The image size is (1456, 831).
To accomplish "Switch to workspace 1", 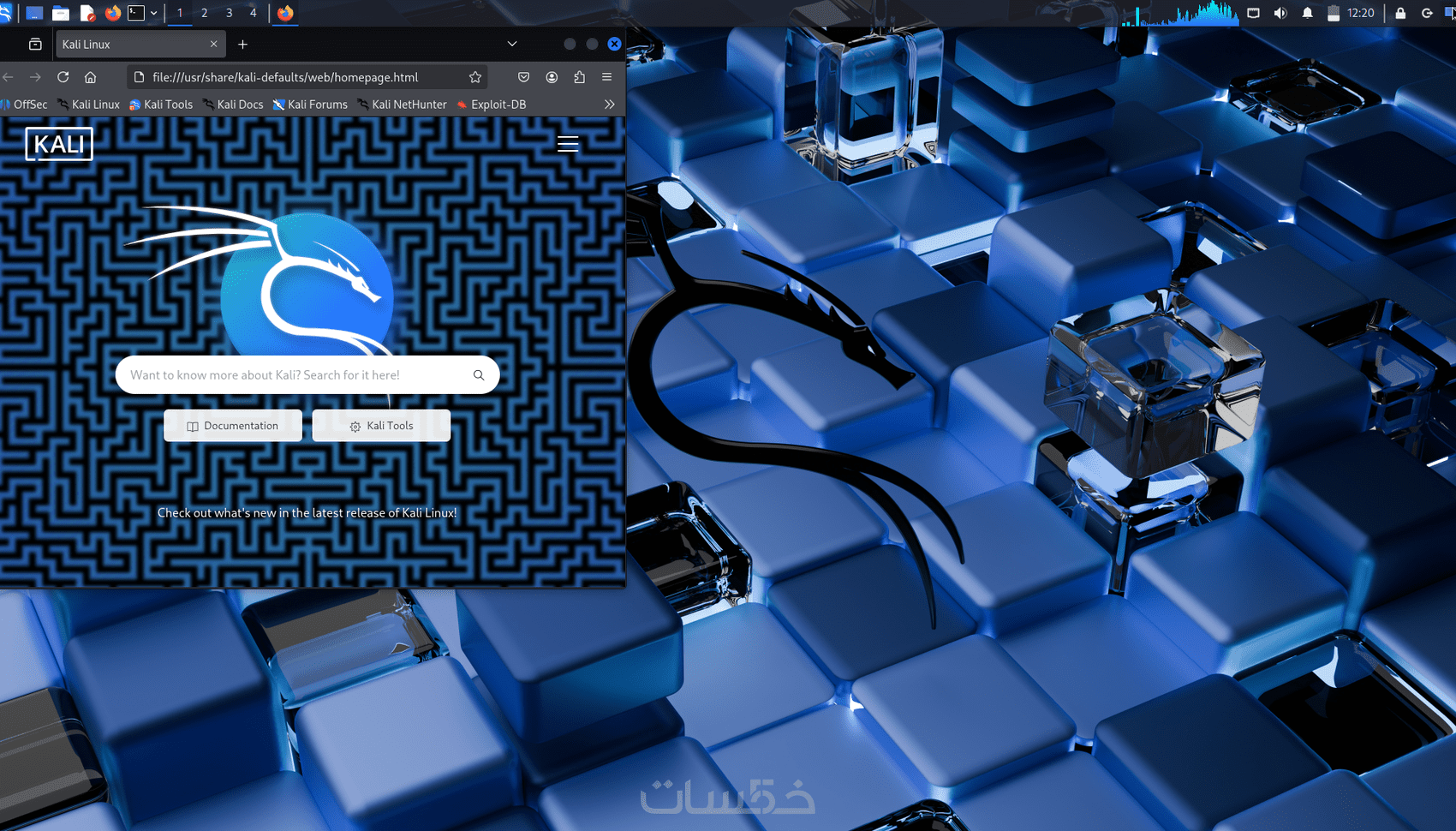I will (180, 13).
